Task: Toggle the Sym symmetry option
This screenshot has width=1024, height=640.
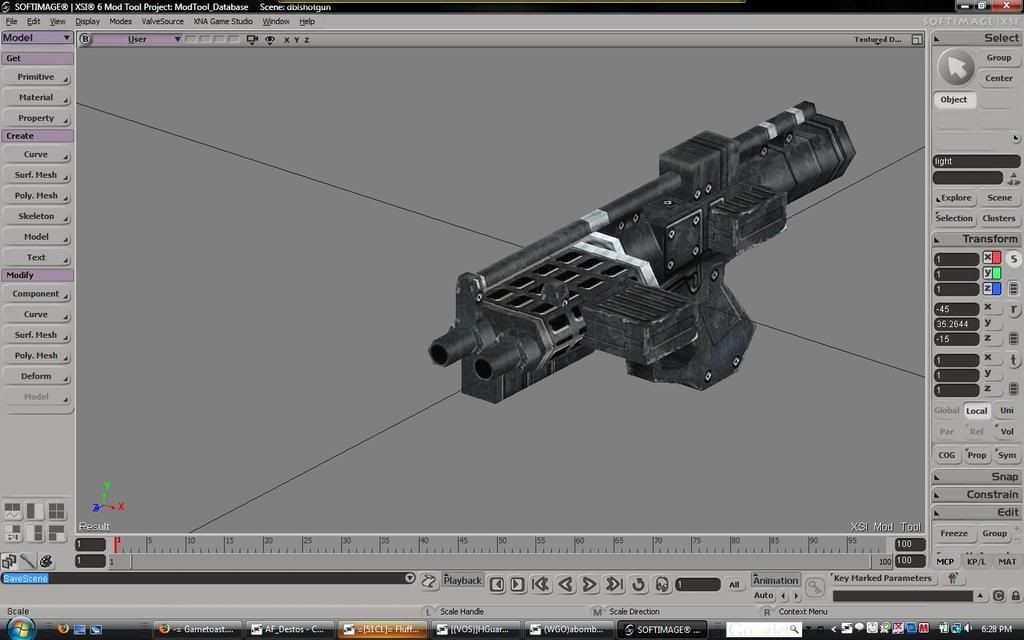Action: coord(1006,455)
